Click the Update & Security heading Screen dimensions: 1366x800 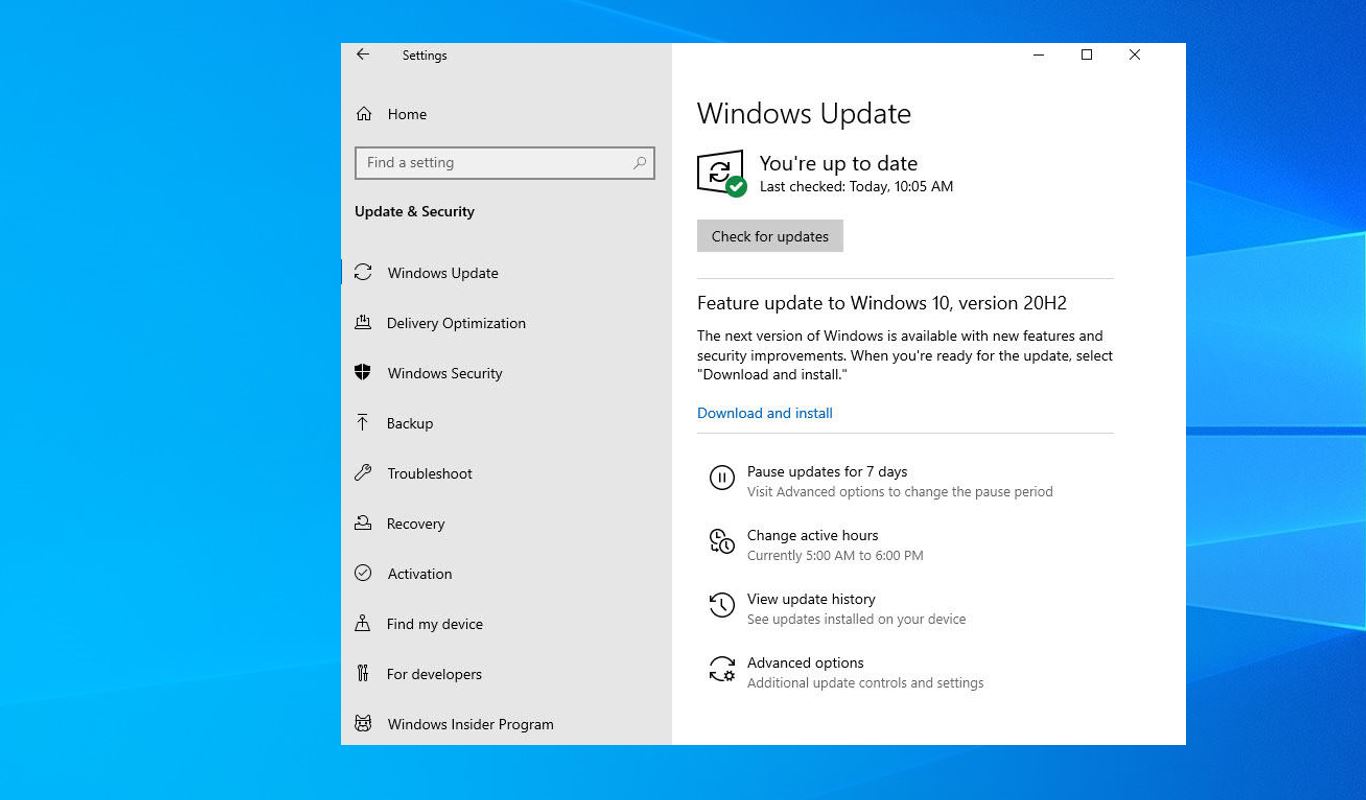[x=414, y=211]
